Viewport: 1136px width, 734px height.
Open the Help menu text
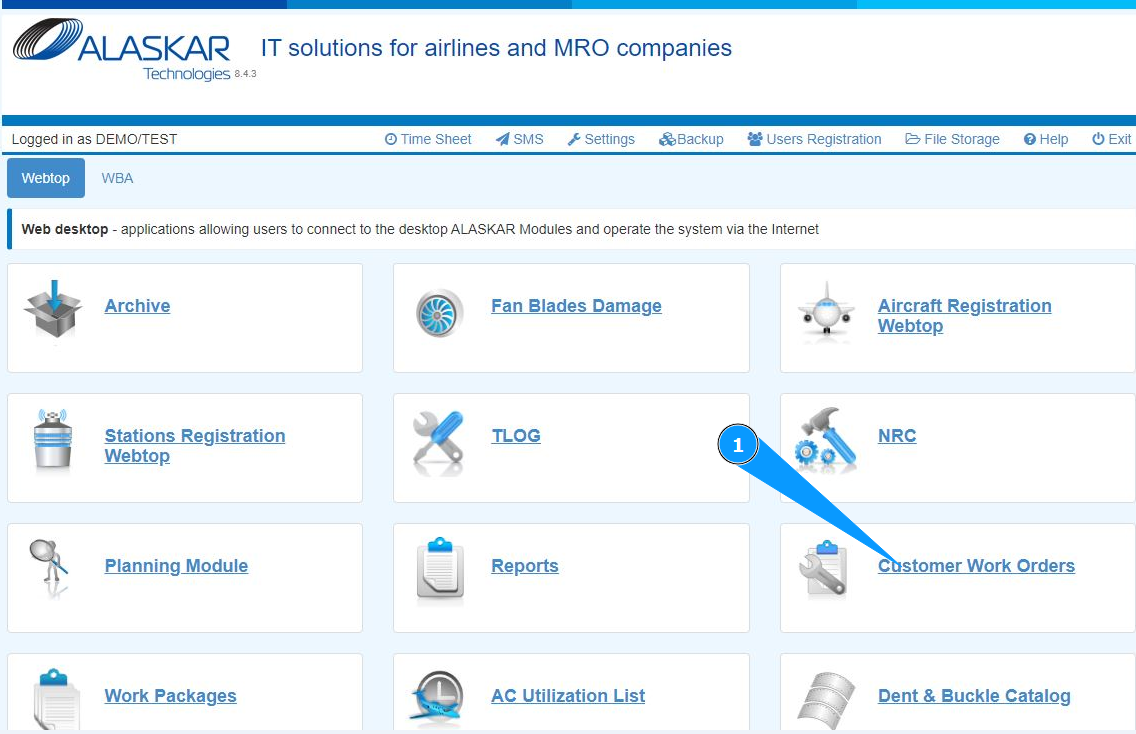[1053, 139]
